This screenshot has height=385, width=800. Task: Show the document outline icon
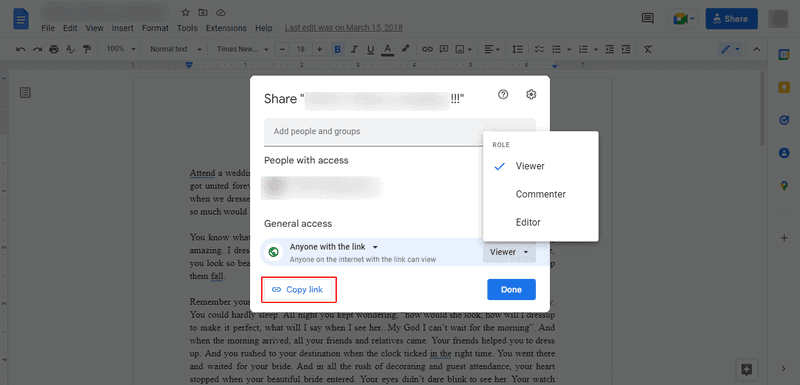pos(26,92)
